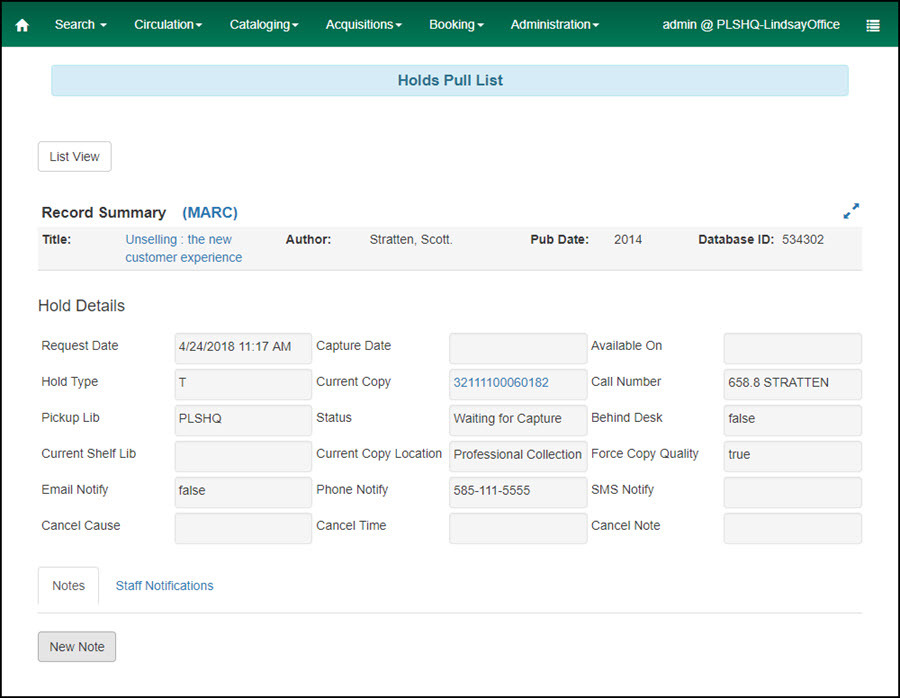
Task: Open the Administration dropdown menu
Action: click(554, 25)
